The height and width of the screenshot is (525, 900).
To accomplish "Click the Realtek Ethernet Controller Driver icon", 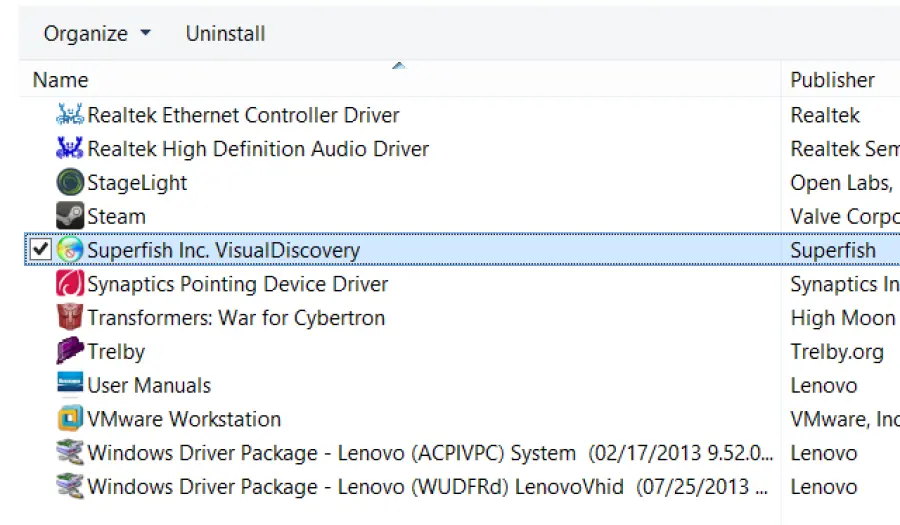I will tap(70, 115).
